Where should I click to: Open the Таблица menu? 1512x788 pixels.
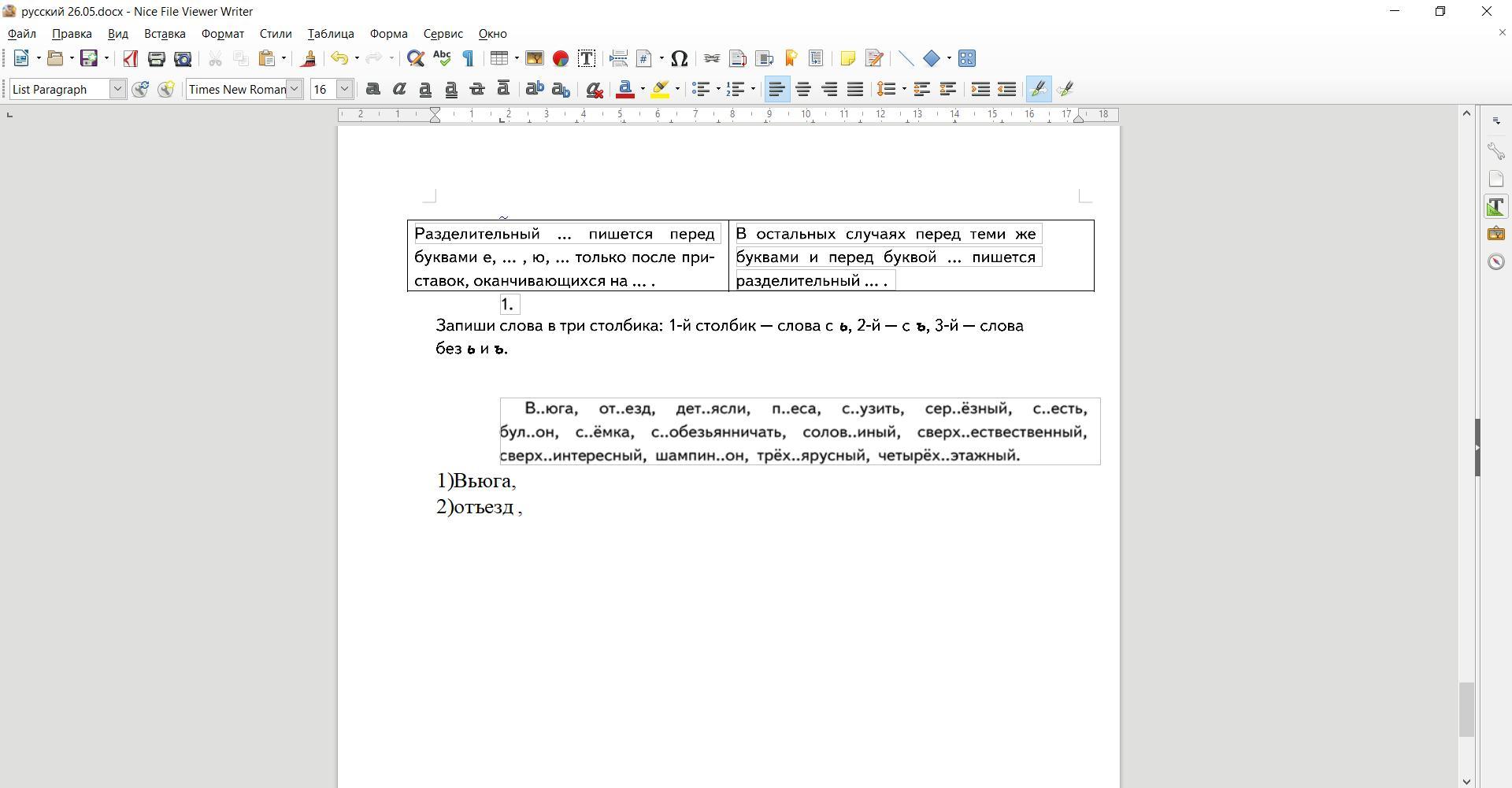(x=331, y=34)
